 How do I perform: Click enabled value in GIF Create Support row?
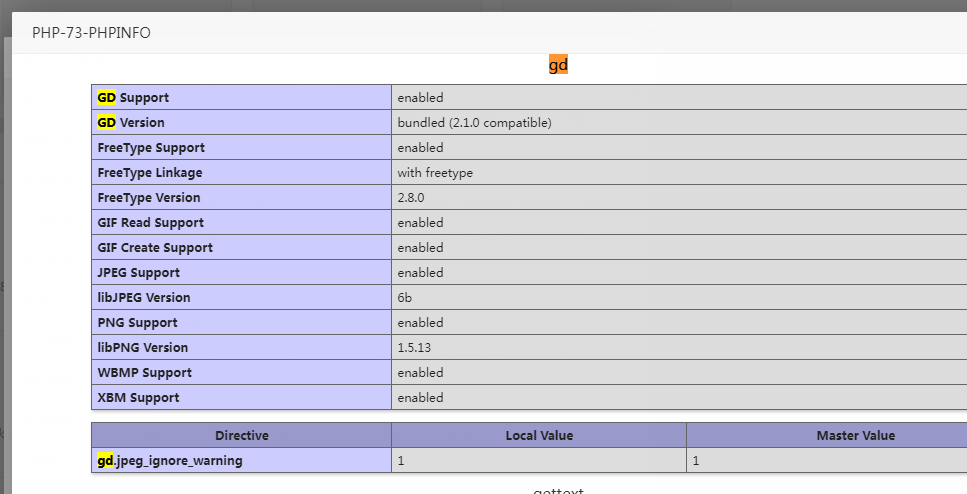coord(420,247)
